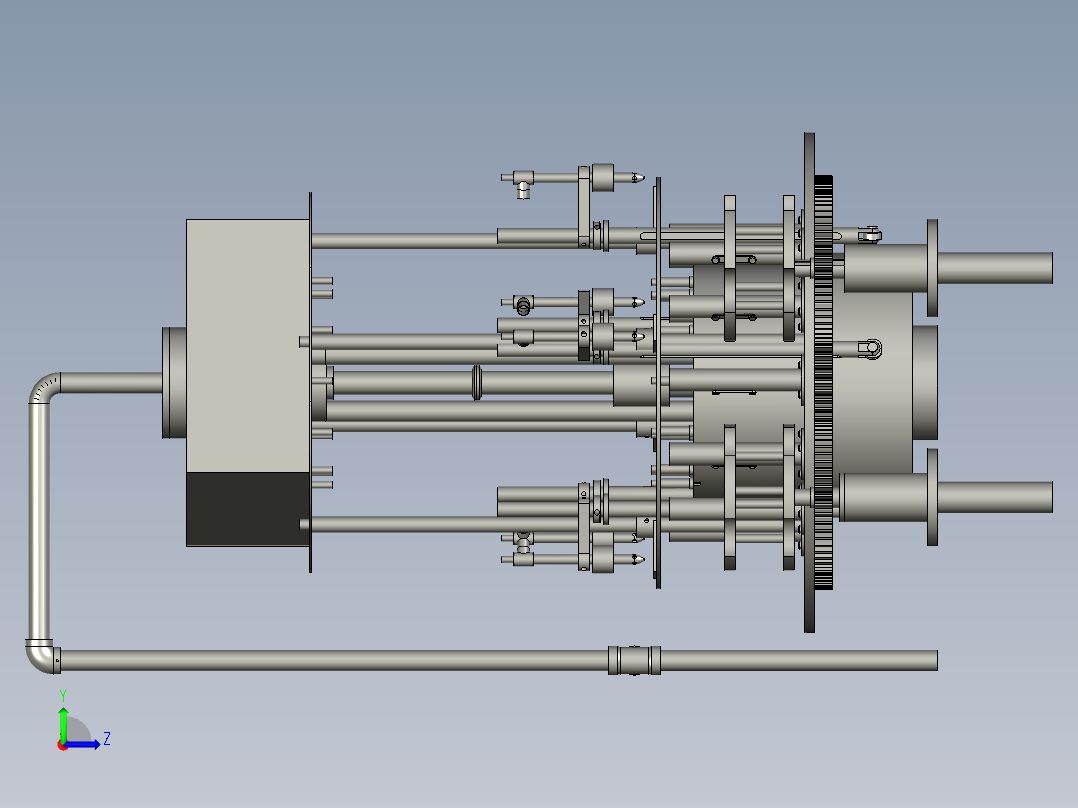Select the upper right output shaft

[995, 267]
